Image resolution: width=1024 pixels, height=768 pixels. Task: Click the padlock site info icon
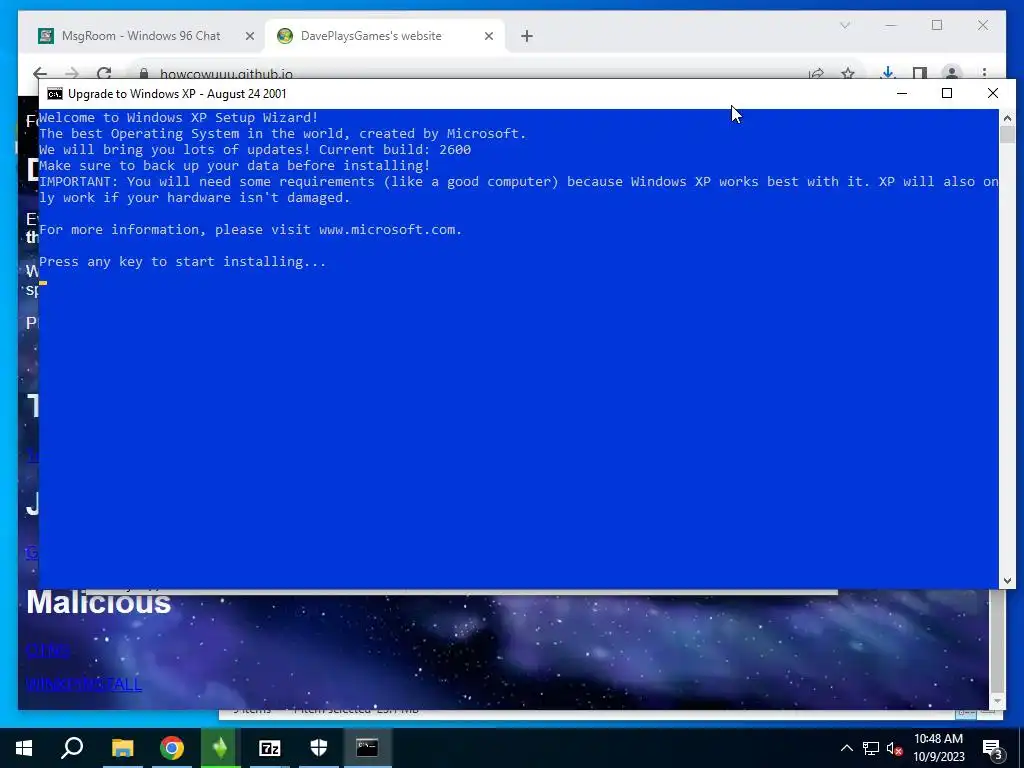tap(144, 74)
